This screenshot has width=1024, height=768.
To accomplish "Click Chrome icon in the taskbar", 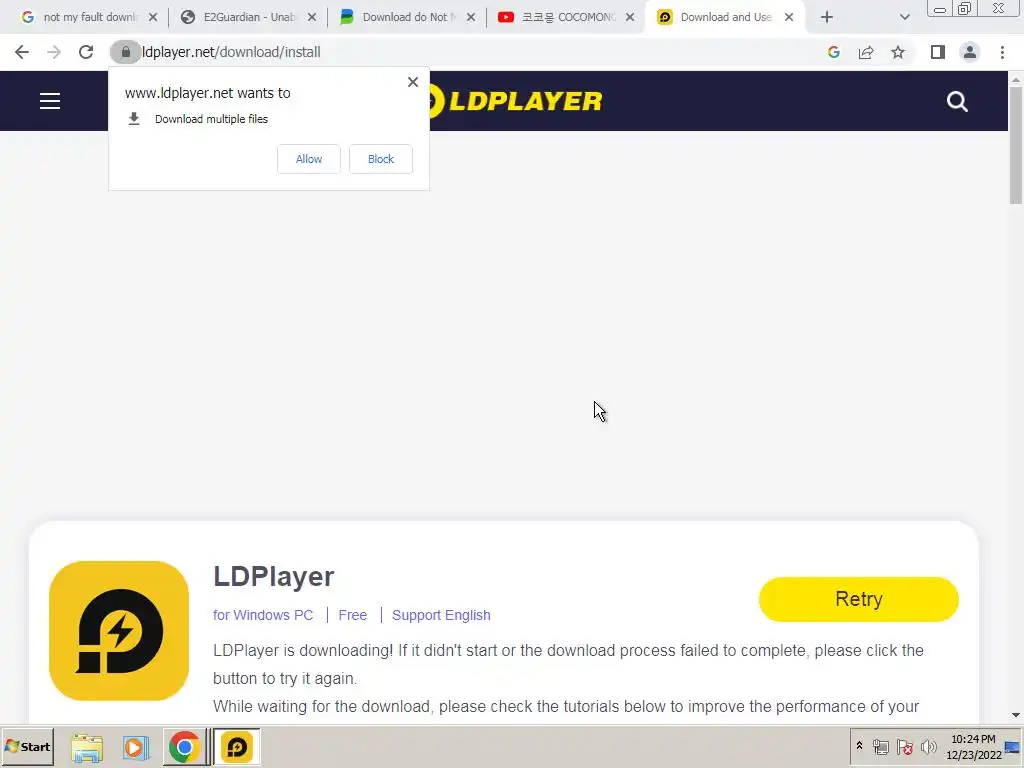I will (x=184, y=747).
